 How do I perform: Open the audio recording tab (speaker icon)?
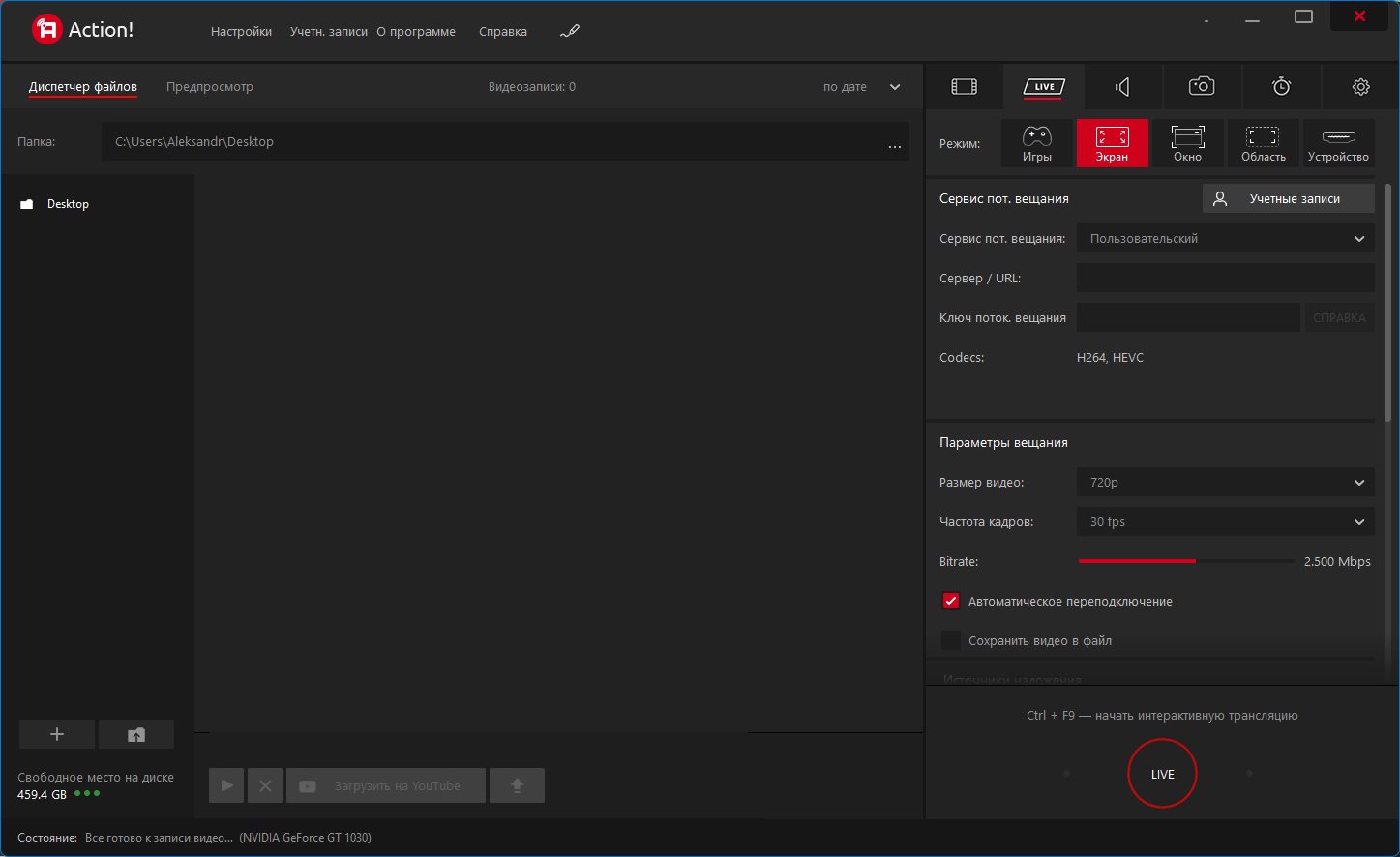tap(1122, 87)
